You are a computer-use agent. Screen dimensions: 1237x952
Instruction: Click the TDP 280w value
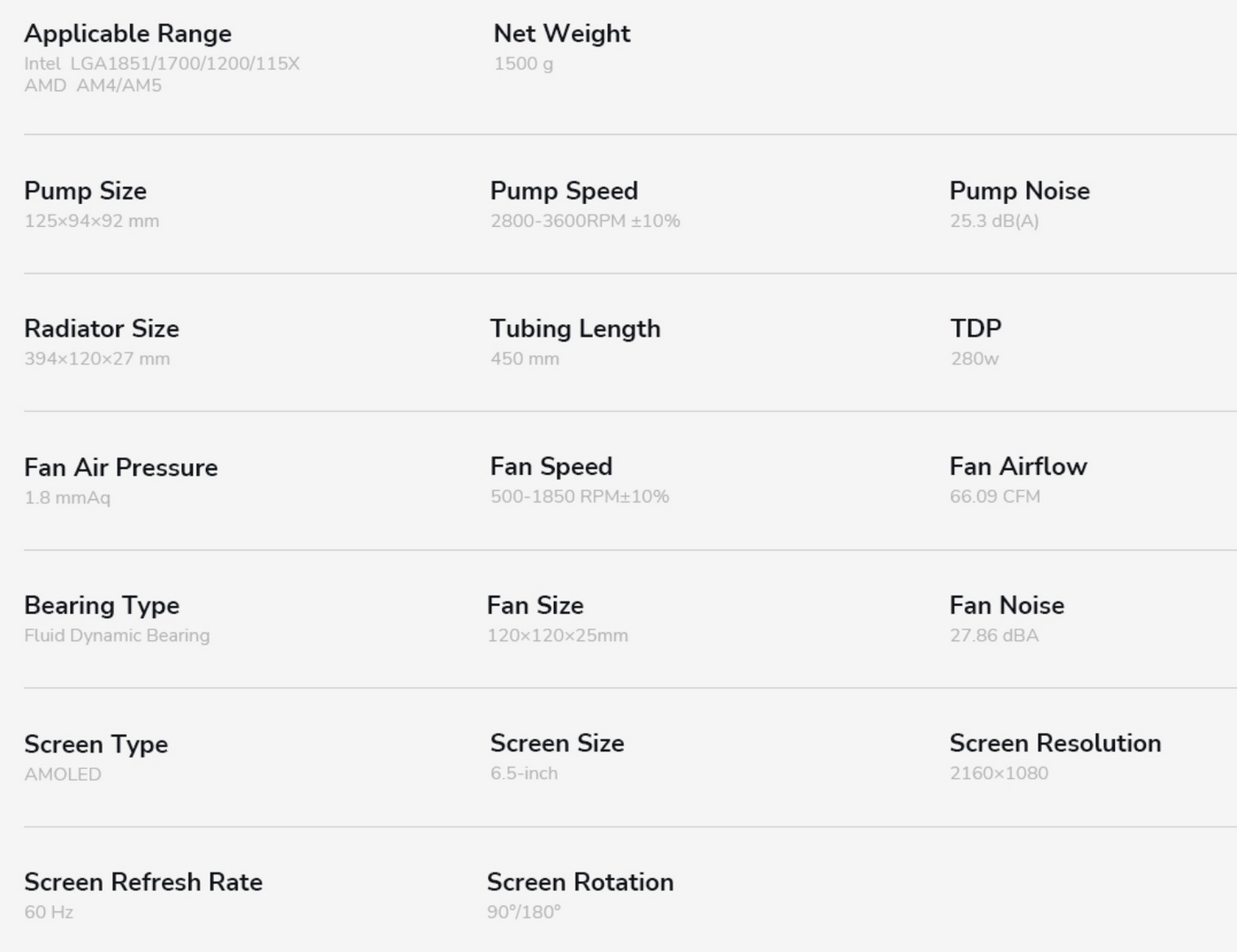point(975,359)
